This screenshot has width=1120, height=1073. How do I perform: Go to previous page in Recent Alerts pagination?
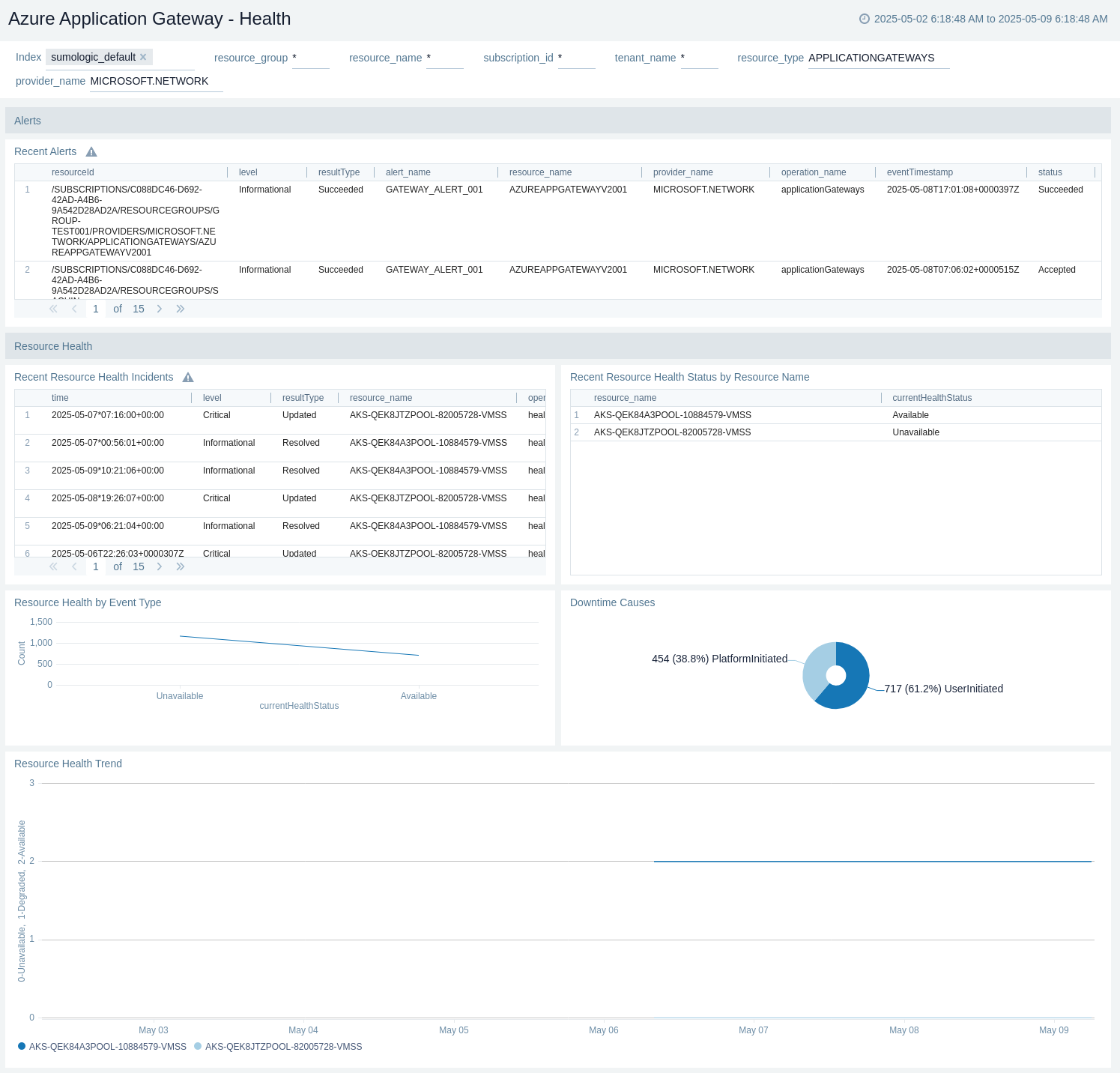[74, 309]
